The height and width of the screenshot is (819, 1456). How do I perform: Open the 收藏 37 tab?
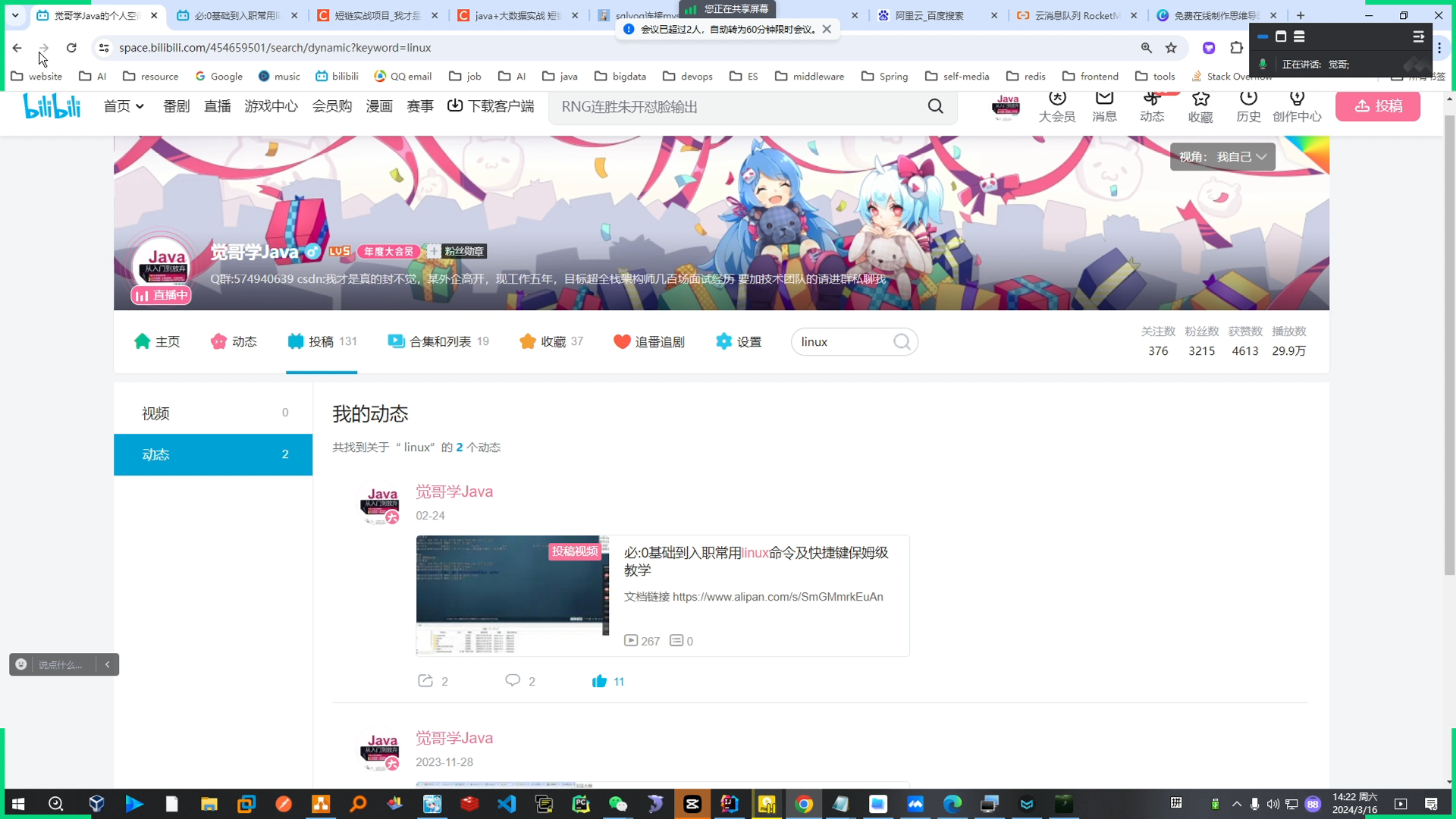tap(551, 342)
